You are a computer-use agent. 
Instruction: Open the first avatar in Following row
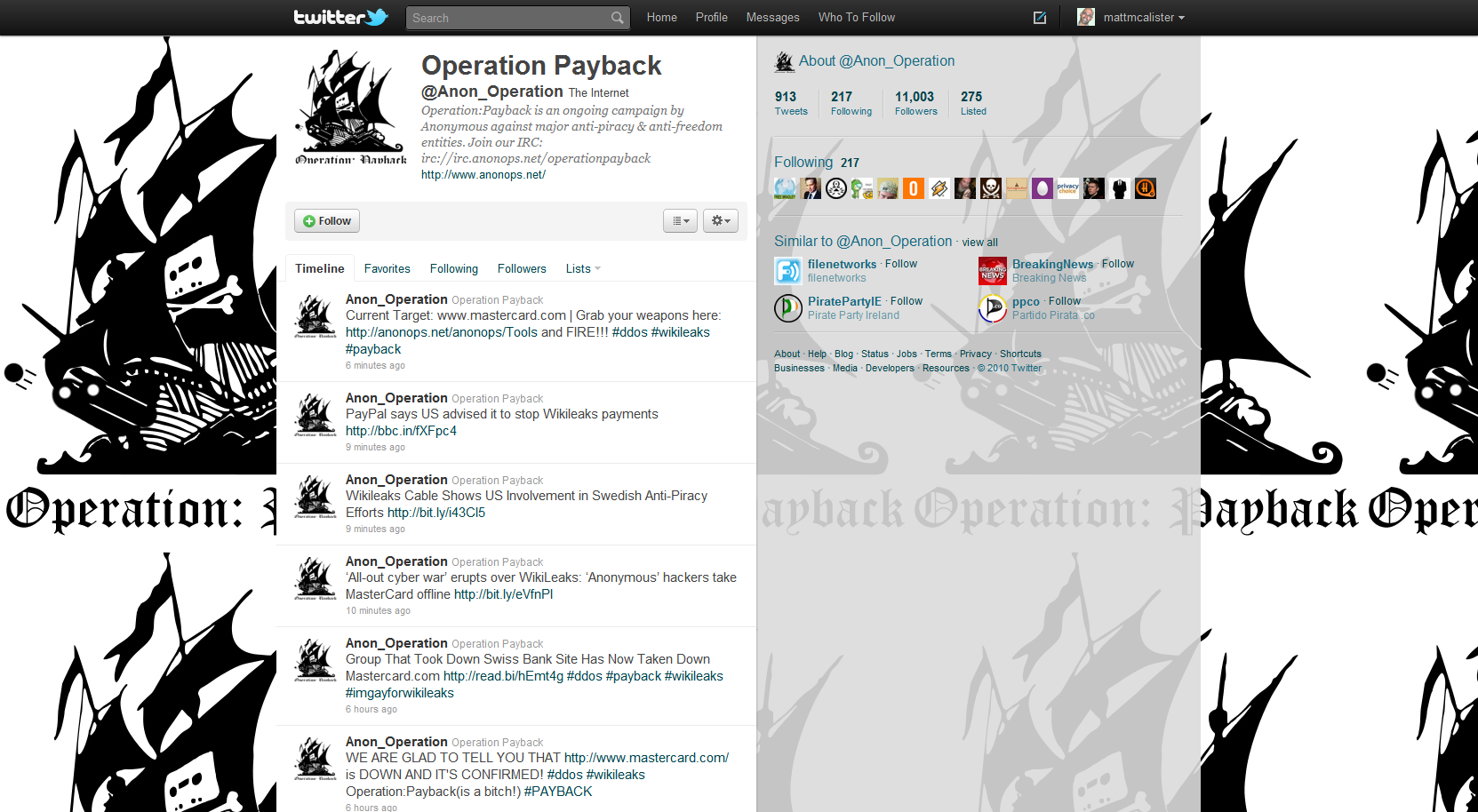tap(785, 188)
